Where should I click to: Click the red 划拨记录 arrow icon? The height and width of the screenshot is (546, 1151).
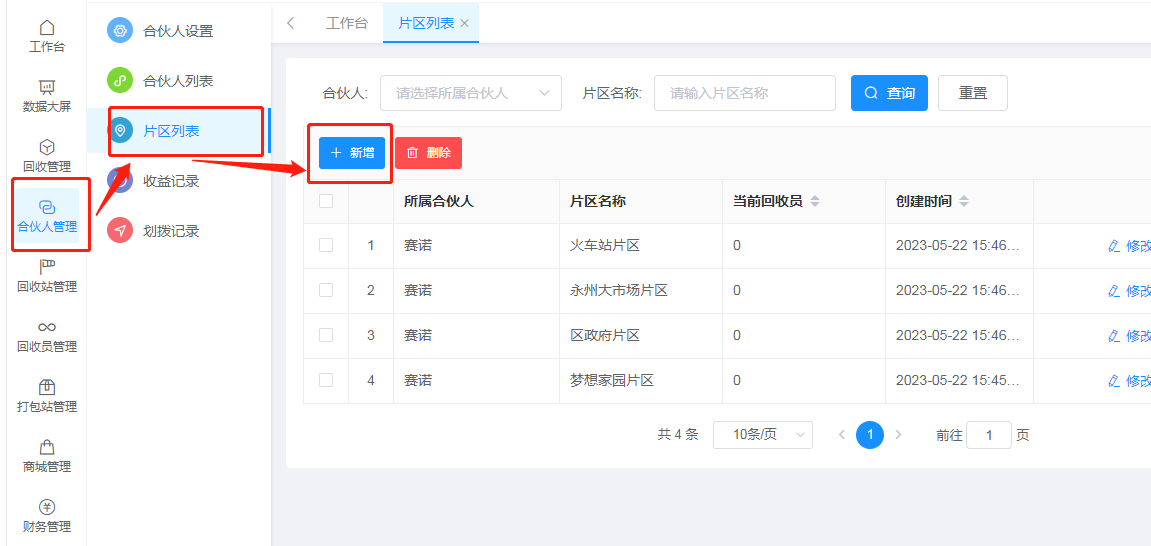pos(120,230)
